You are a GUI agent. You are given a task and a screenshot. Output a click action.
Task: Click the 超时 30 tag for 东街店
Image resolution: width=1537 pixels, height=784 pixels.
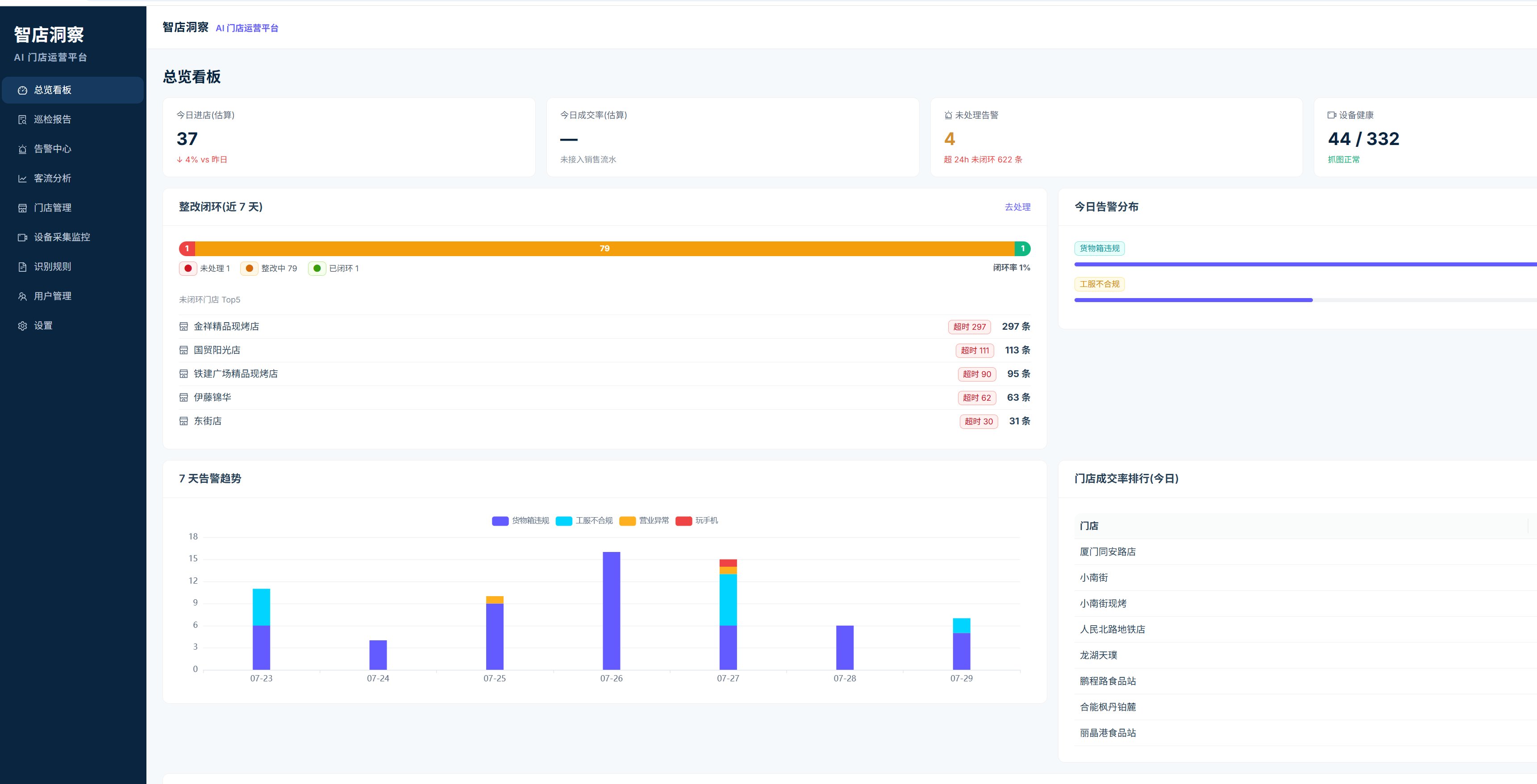(x=979, y=422)
